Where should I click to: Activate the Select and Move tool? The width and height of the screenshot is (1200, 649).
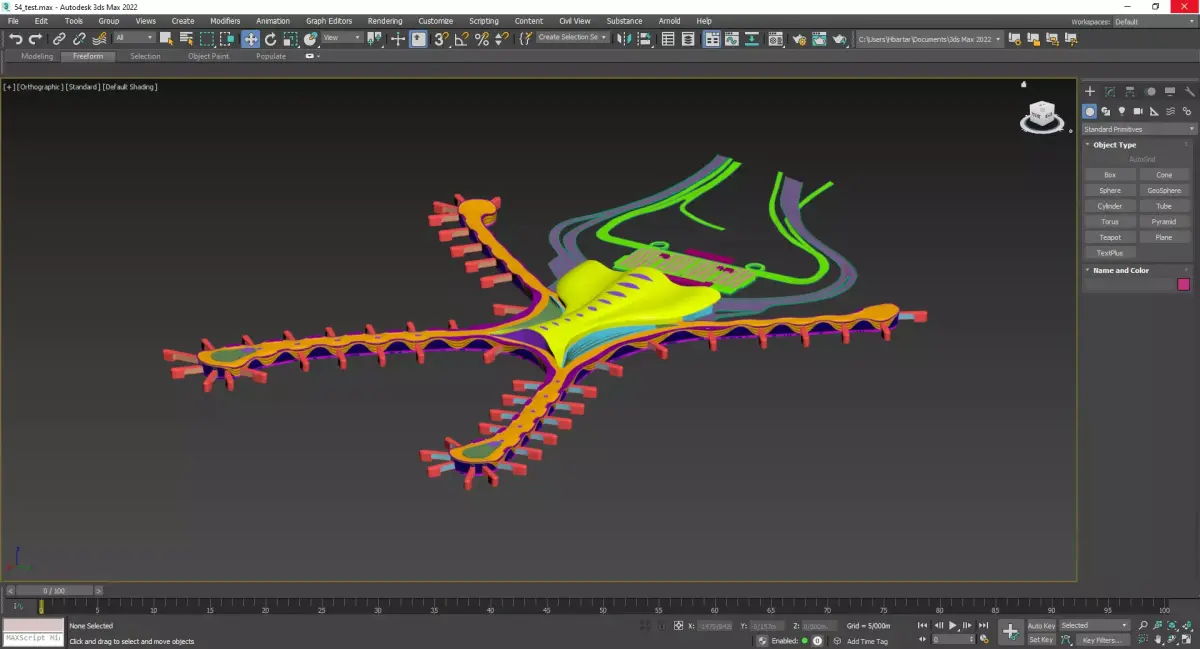(250, 39)
